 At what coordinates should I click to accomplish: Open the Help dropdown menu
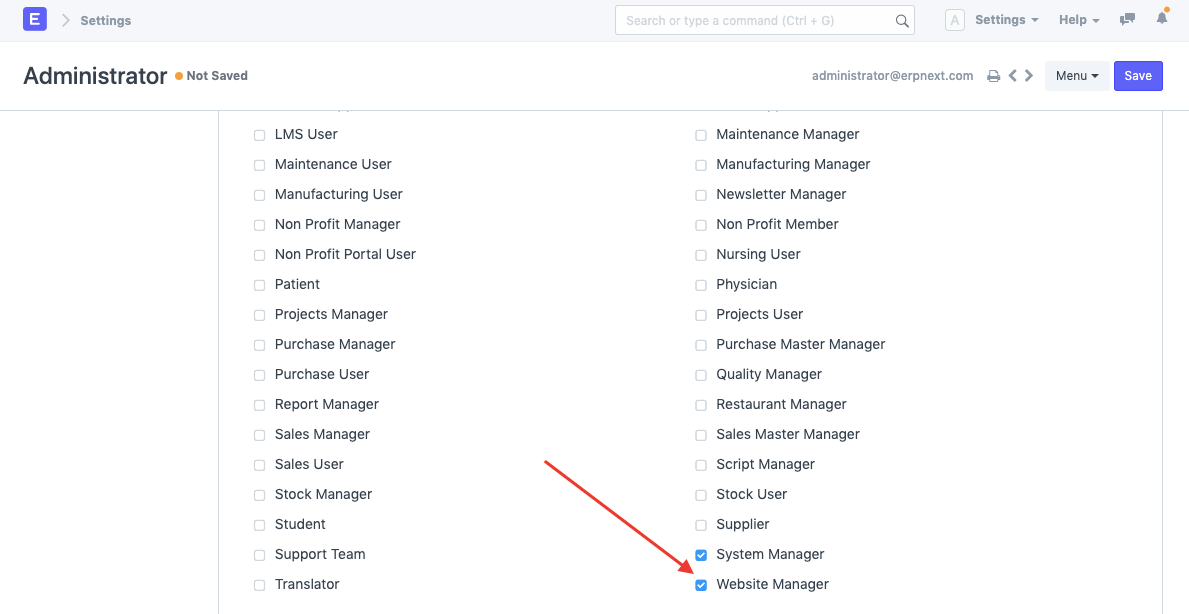tap(1078, 20)
